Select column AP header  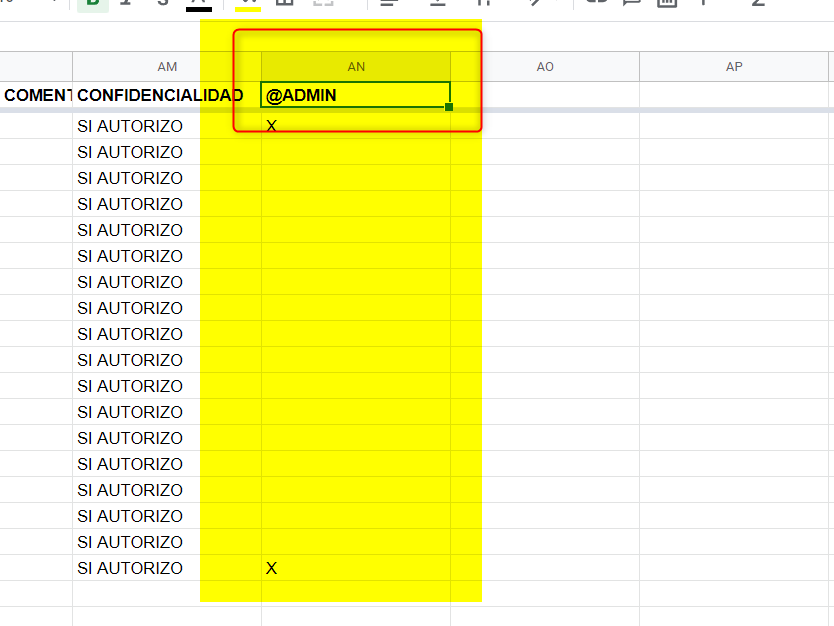click(x=734, y=67)
